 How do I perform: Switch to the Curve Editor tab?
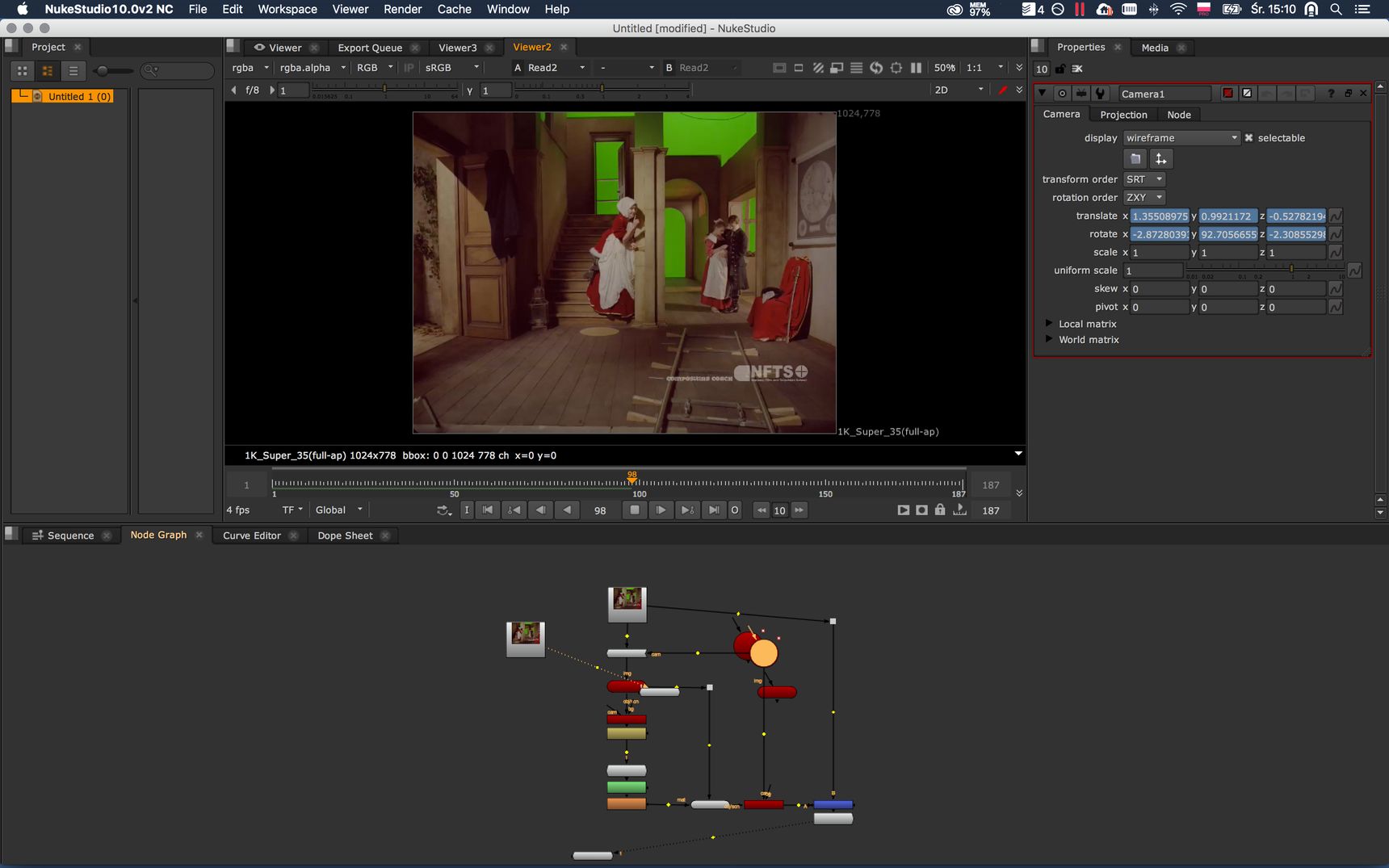point(252,535)
